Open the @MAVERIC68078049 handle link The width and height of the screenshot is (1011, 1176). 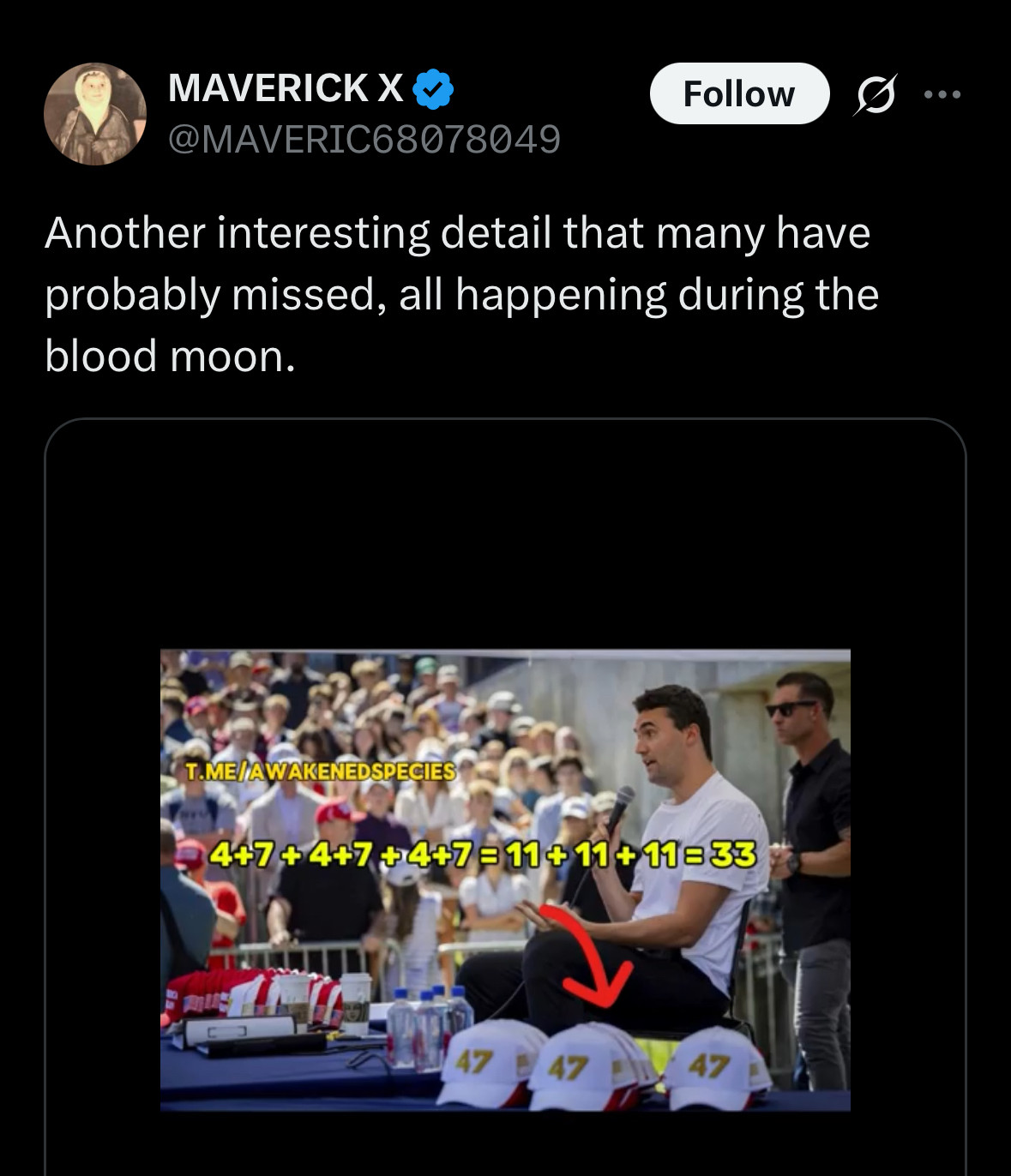point(364,139)
